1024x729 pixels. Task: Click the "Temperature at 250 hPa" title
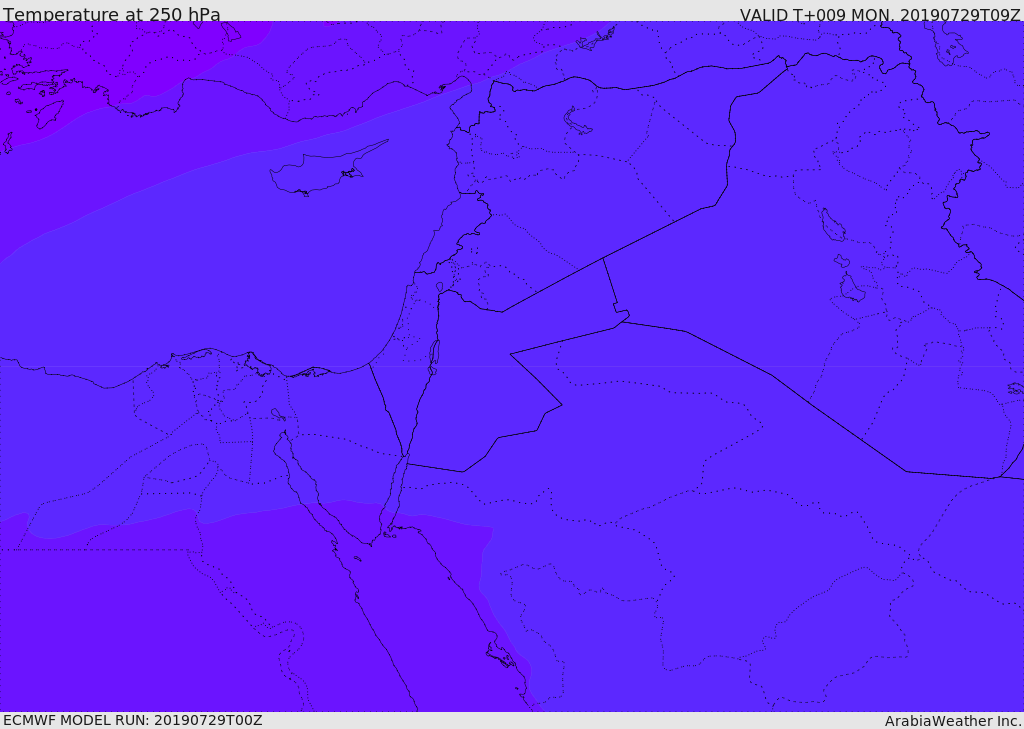click(112, 14)
